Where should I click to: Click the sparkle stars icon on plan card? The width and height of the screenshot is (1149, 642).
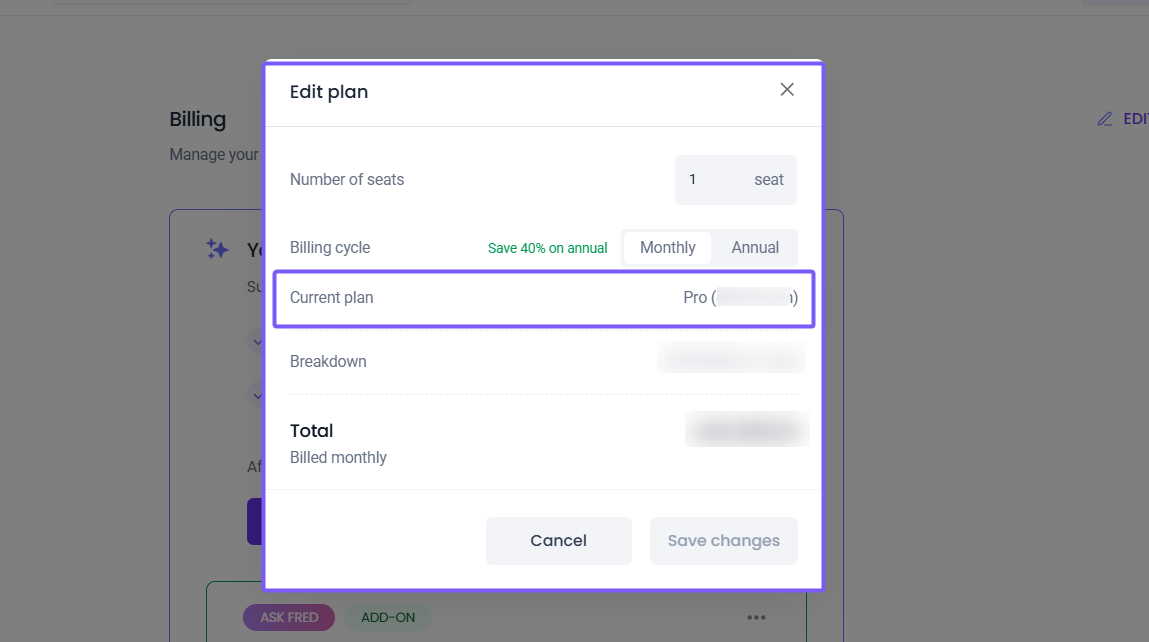[x=217, y=249]
